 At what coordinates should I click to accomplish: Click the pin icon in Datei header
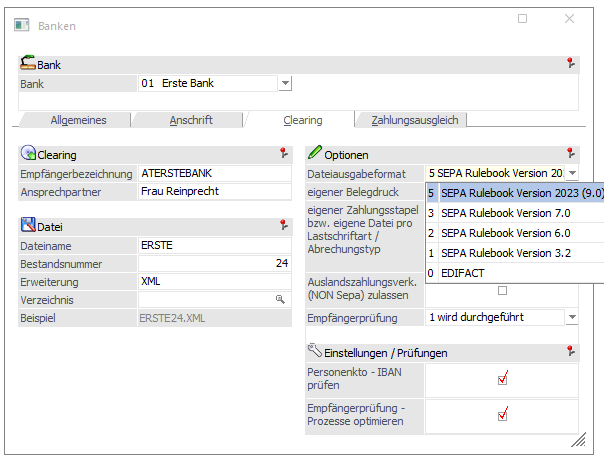click(x=284, y=226)
